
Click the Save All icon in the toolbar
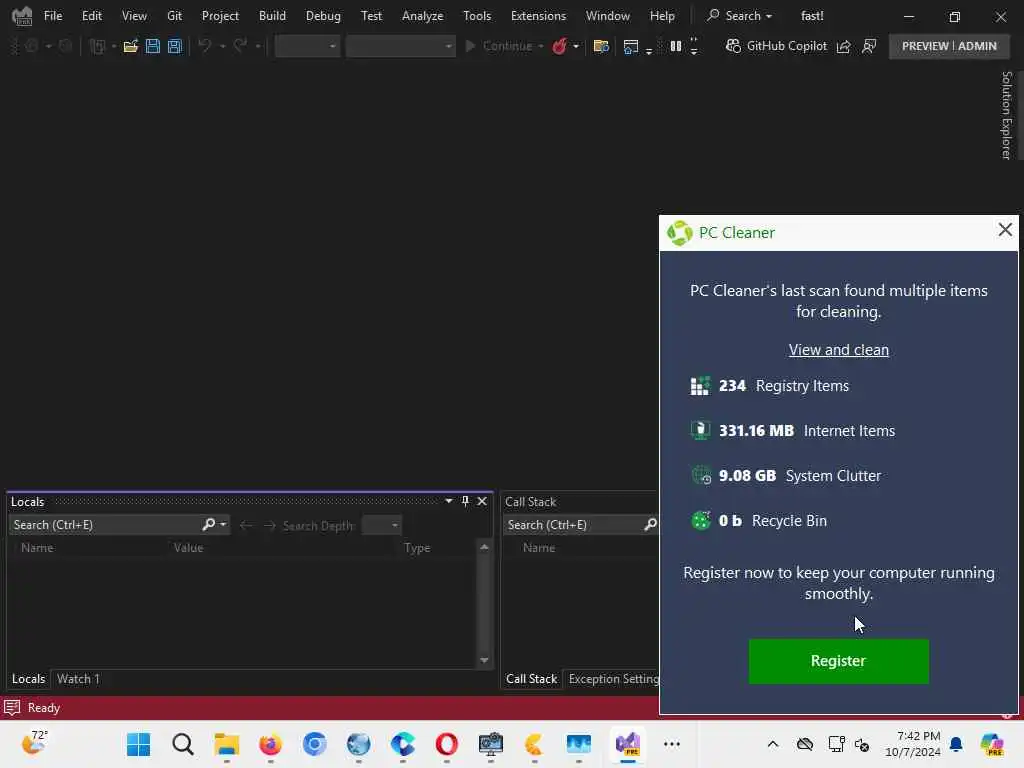click(x=174, y=46)
